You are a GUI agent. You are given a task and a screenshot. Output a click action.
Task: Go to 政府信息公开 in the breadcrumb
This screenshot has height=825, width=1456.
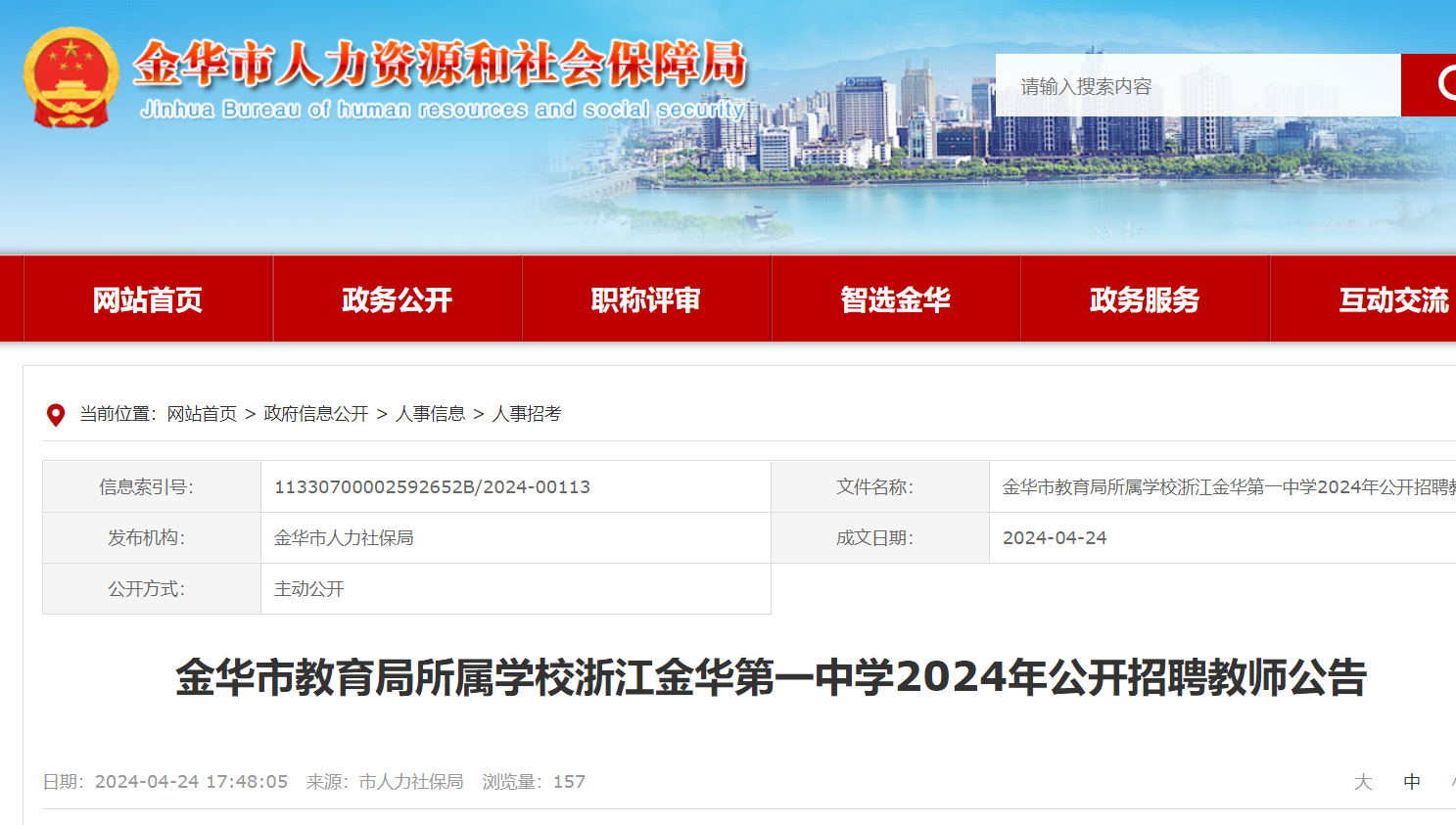tap(316, 414)
